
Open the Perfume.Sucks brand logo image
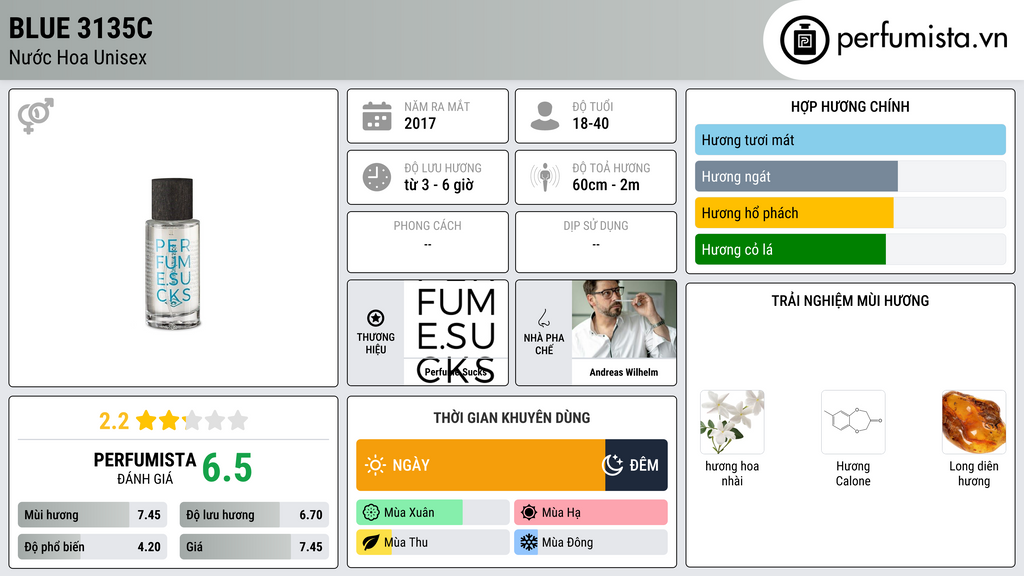point(456,332)
